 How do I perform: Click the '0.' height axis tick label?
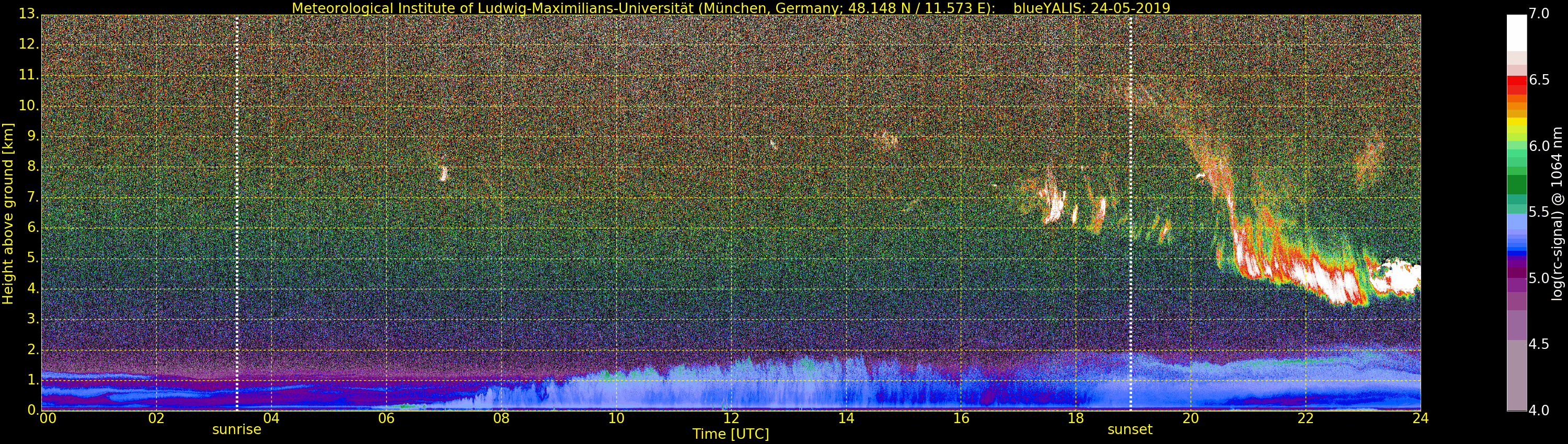pyautogui.click(x=33, y=410)
